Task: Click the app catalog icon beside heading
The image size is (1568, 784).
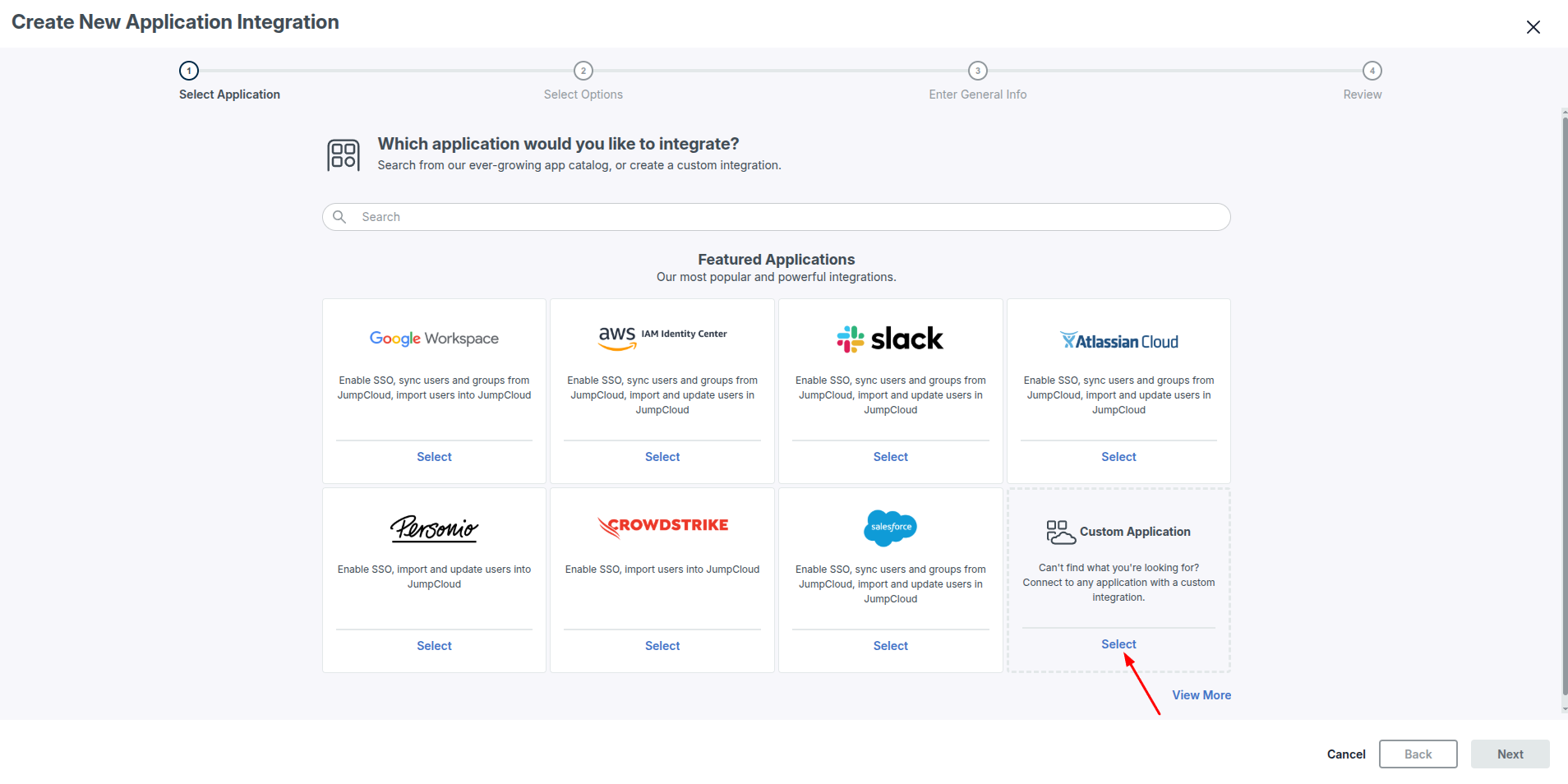Action: click(344, 154)
